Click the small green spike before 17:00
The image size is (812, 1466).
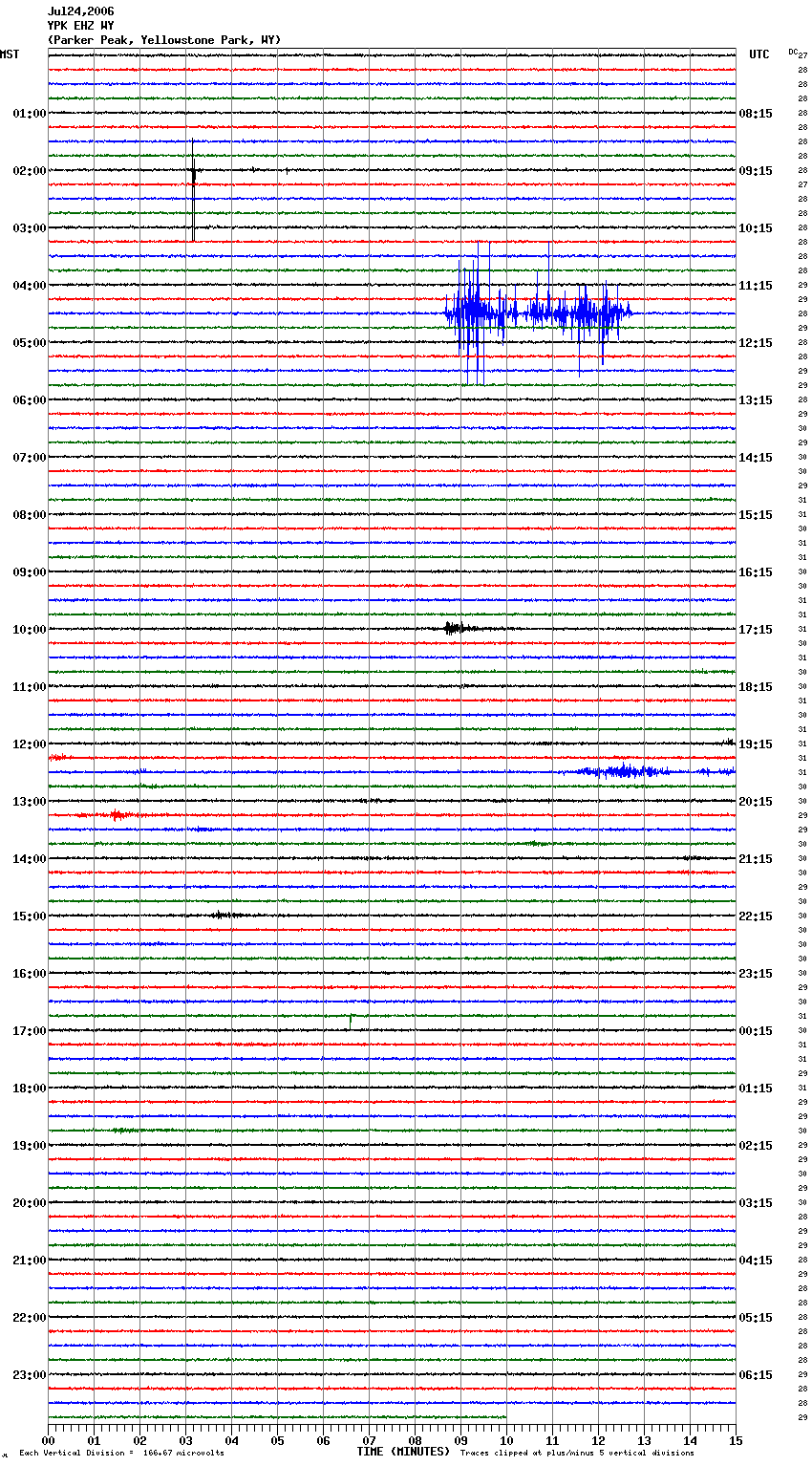351,1021
